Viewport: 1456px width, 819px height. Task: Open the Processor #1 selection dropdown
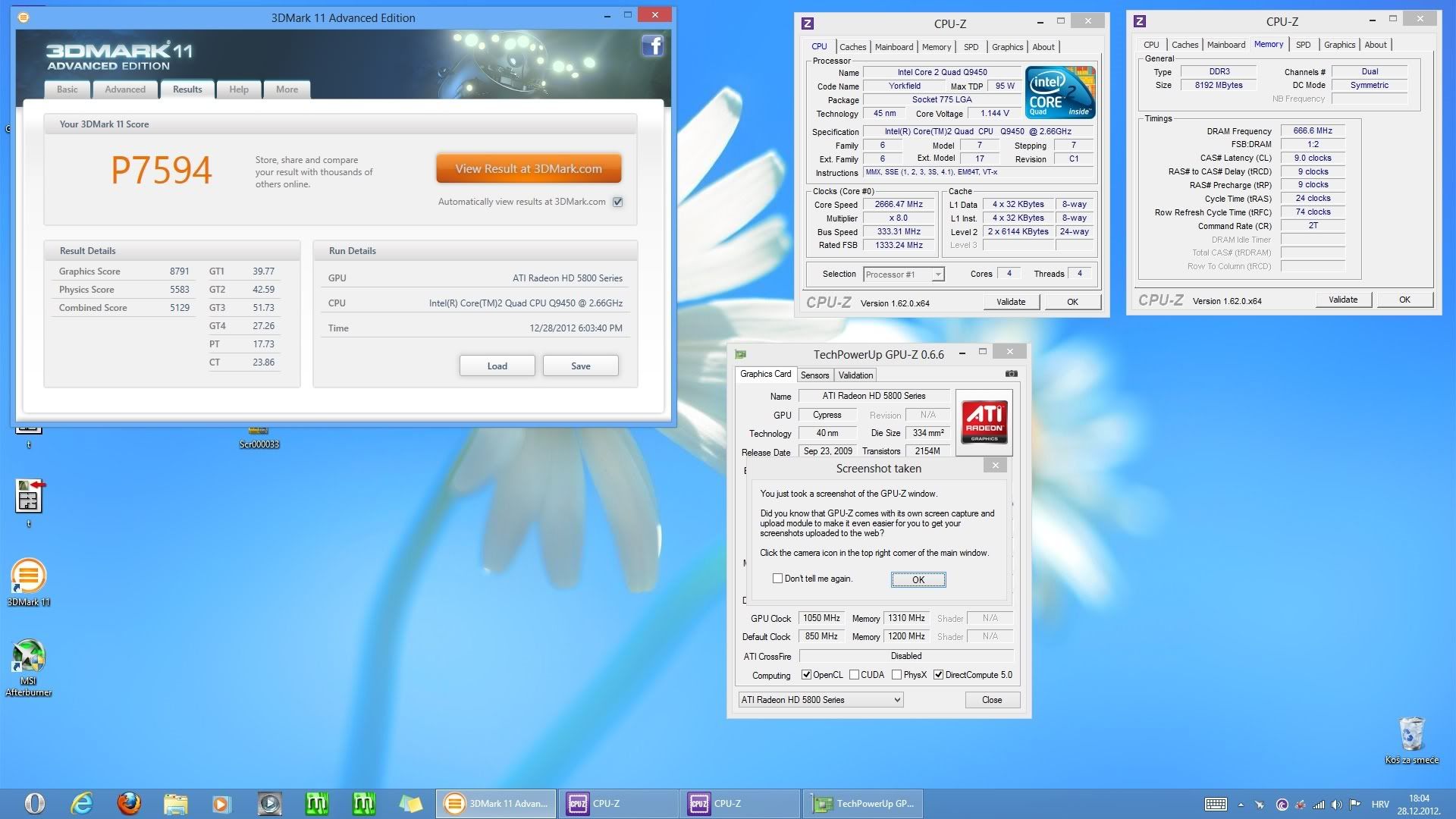click(x=904, y=275)
